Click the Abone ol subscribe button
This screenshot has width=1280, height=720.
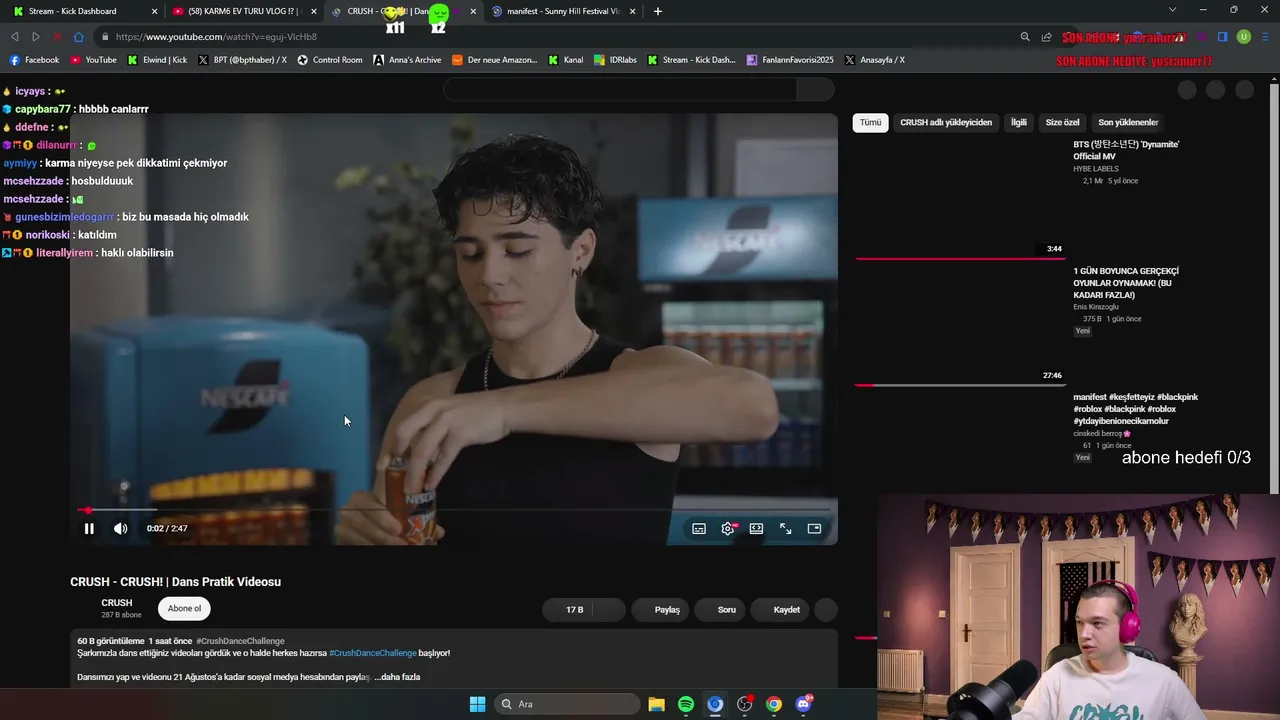pos(184,609)
